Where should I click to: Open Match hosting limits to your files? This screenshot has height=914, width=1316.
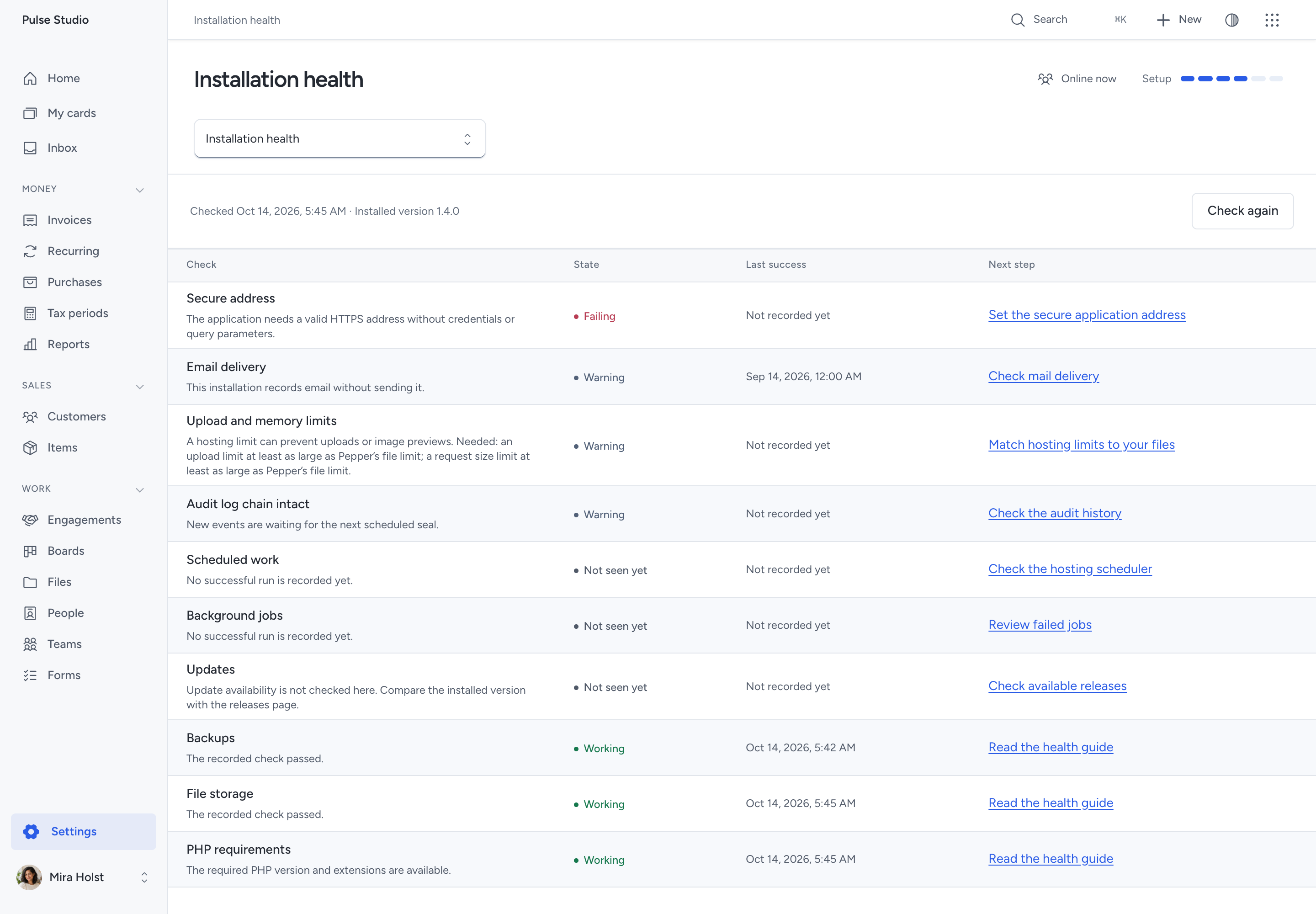point(1081,444)
